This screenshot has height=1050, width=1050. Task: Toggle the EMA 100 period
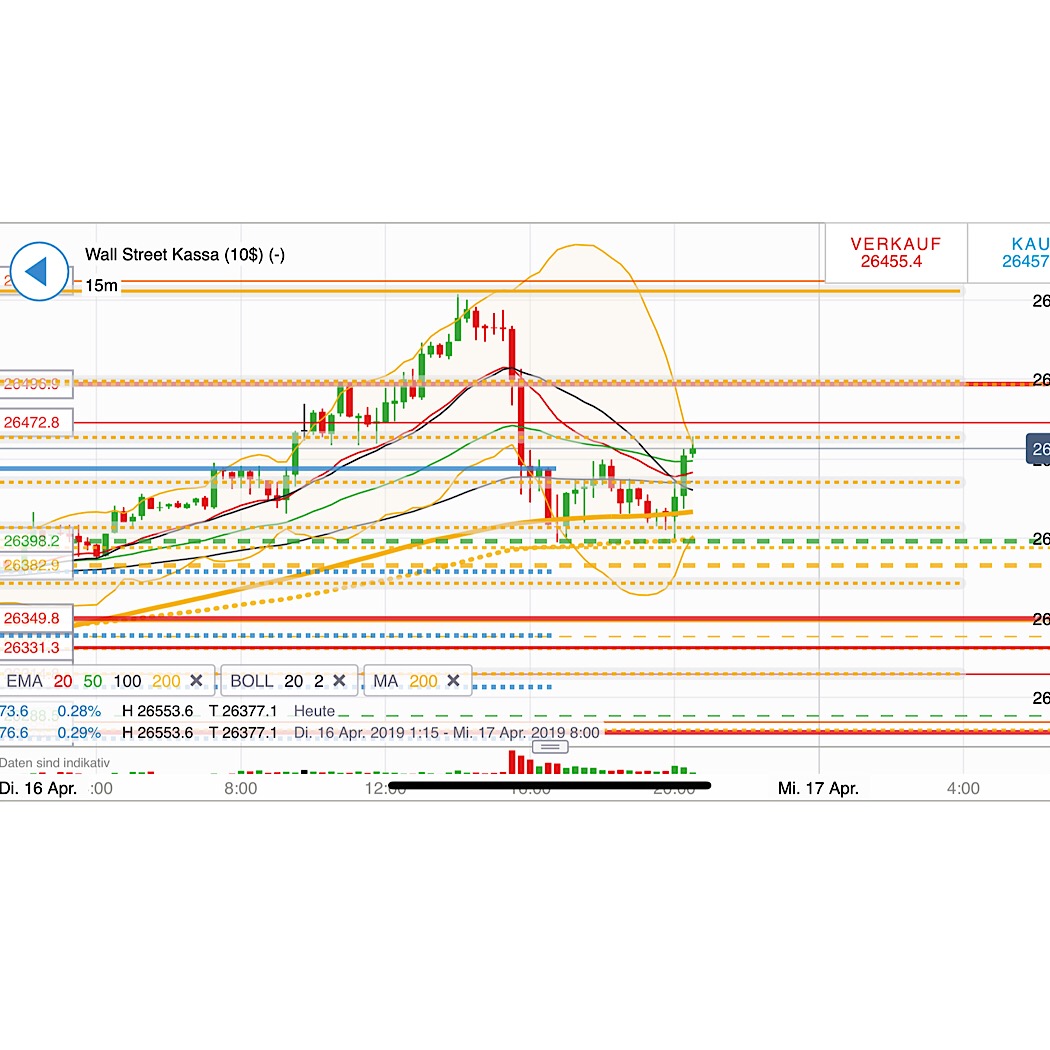[x=126, y=680]
